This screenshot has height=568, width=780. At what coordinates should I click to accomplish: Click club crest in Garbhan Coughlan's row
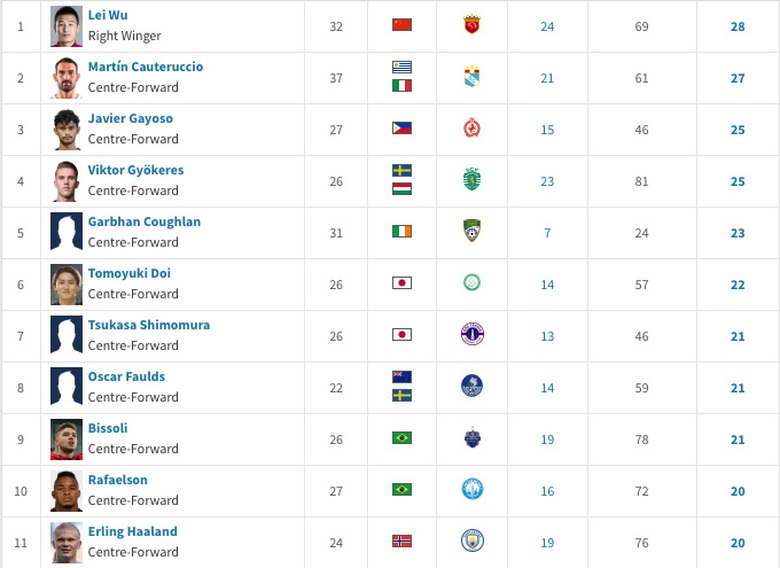[x=472, y=232]
